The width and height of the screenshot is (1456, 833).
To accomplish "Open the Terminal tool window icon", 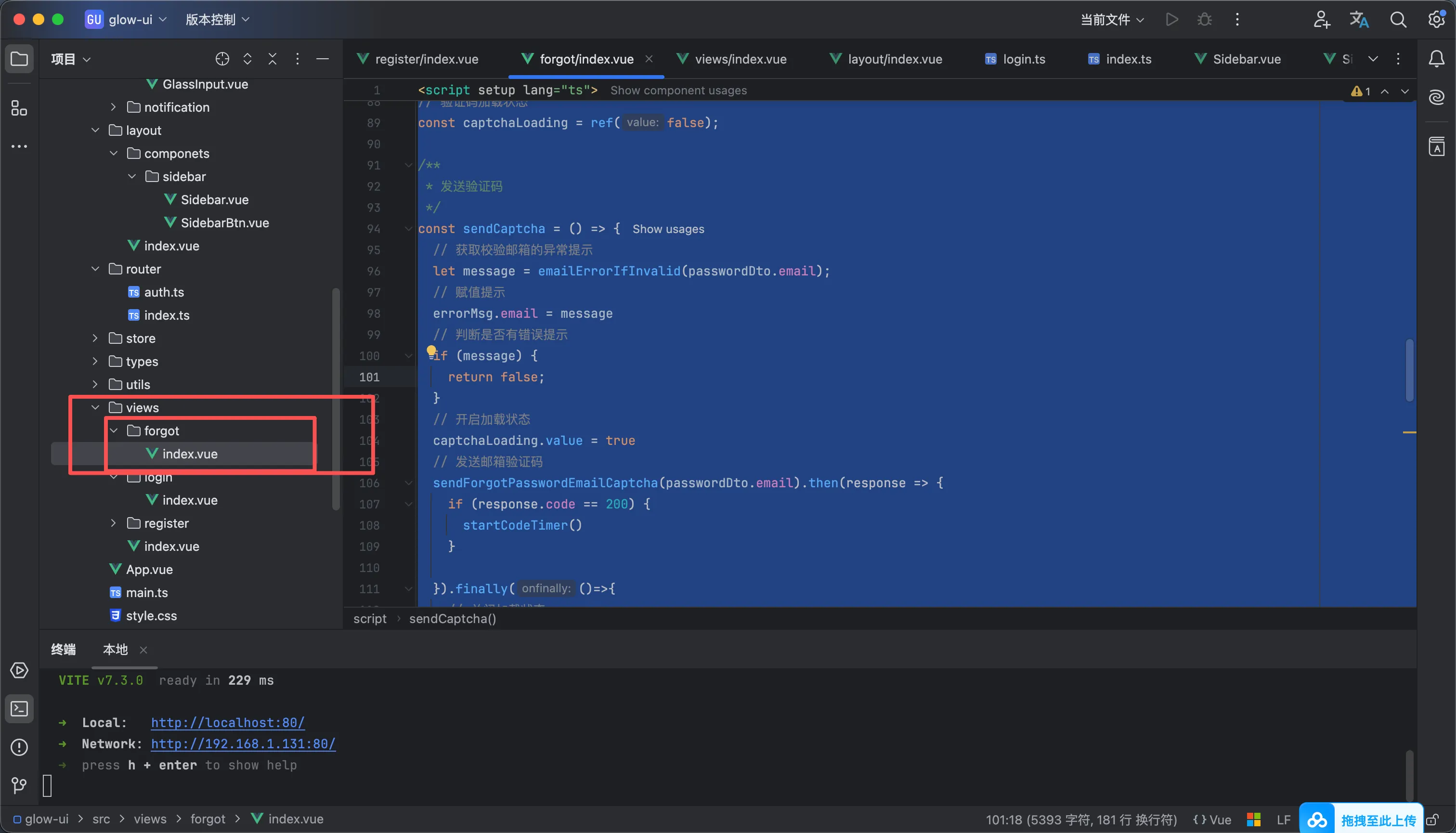I will (x=19, y=709).
